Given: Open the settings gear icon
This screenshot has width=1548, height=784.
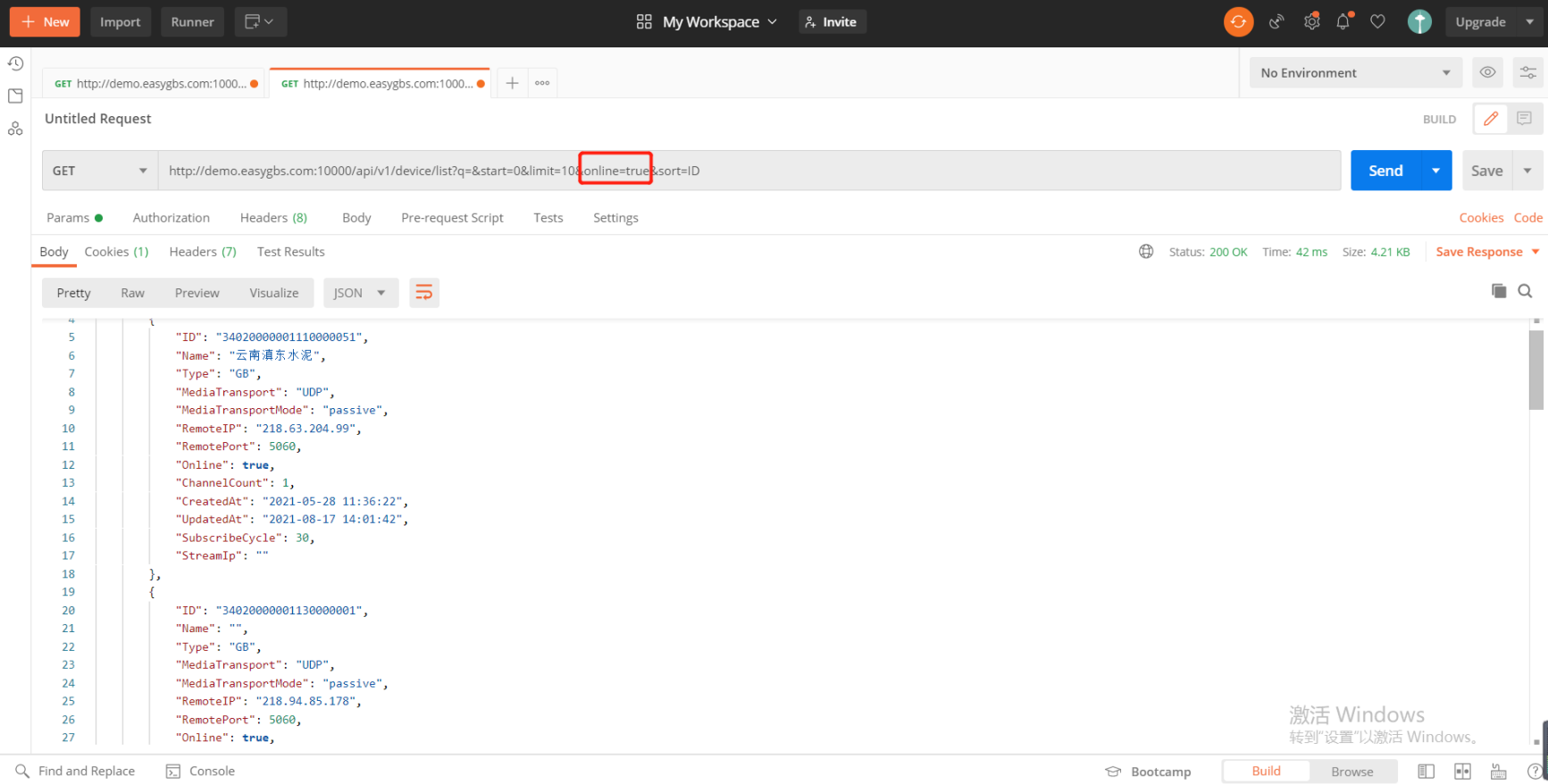Looking at the screenshot, I should point(1311,21).
